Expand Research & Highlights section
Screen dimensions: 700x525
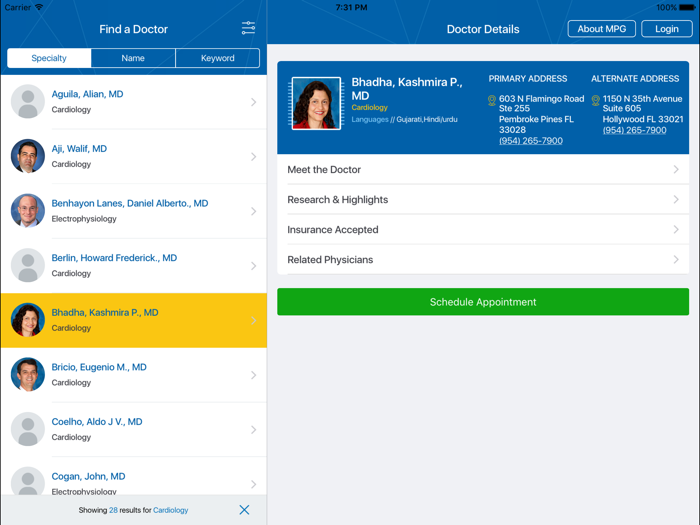tap(483, 200)
